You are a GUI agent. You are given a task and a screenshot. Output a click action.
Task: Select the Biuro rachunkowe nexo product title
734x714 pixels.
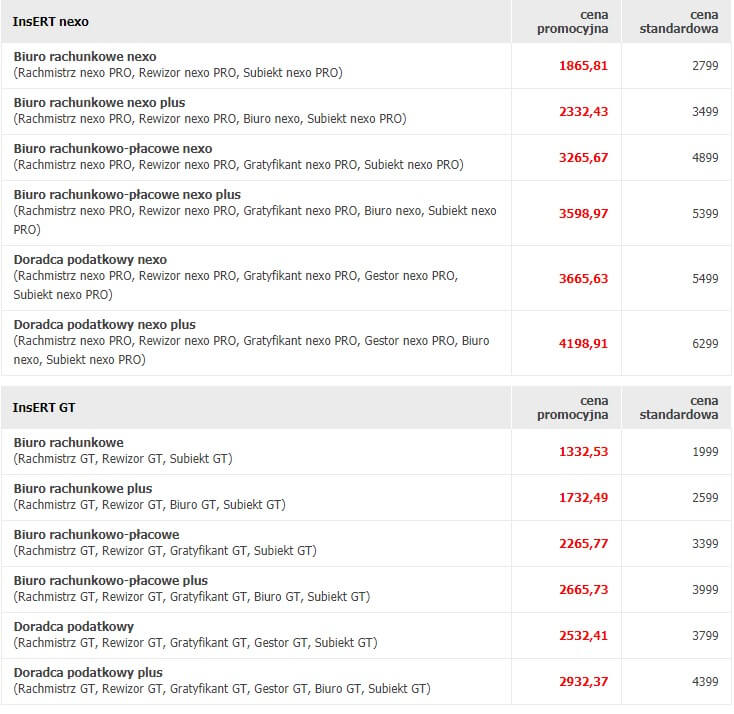85,57
